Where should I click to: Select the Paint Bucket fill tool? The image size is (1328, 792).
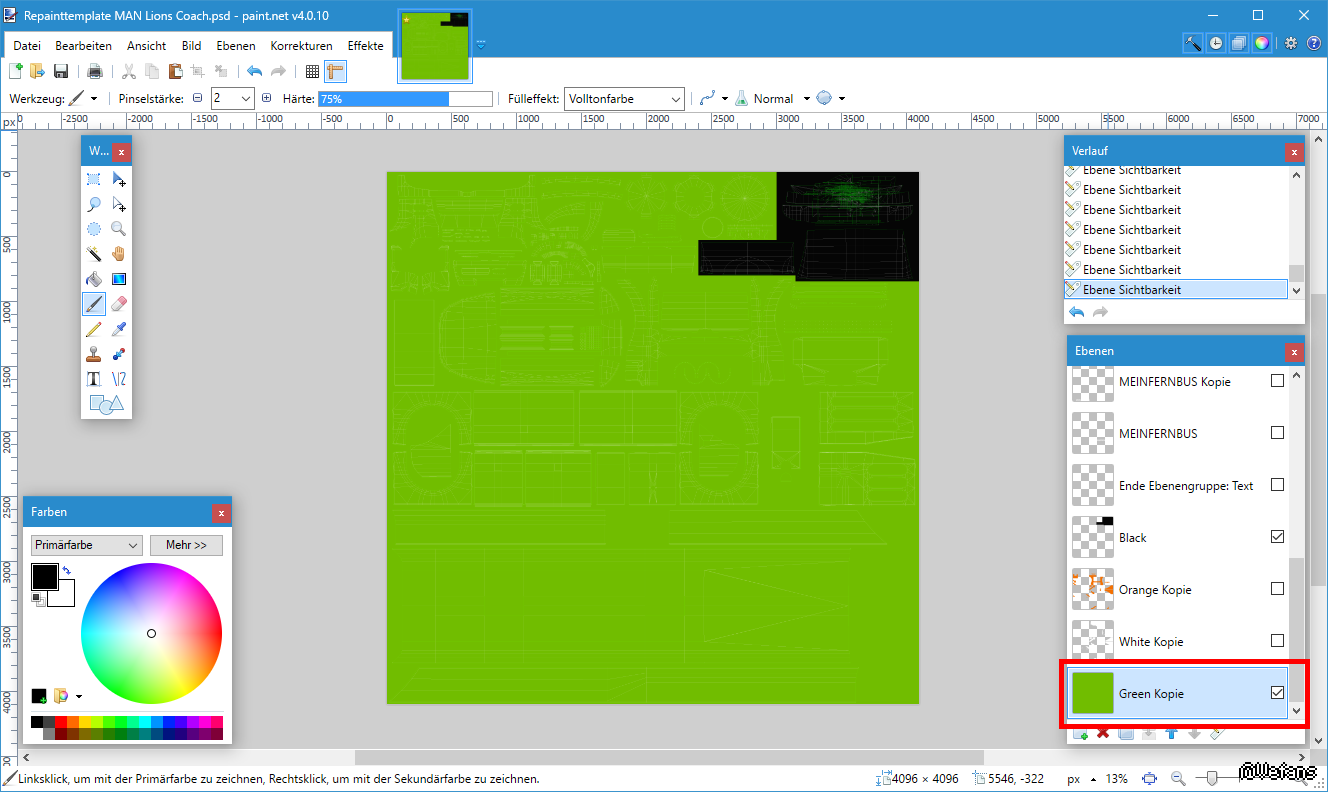[x=93, y=279]
